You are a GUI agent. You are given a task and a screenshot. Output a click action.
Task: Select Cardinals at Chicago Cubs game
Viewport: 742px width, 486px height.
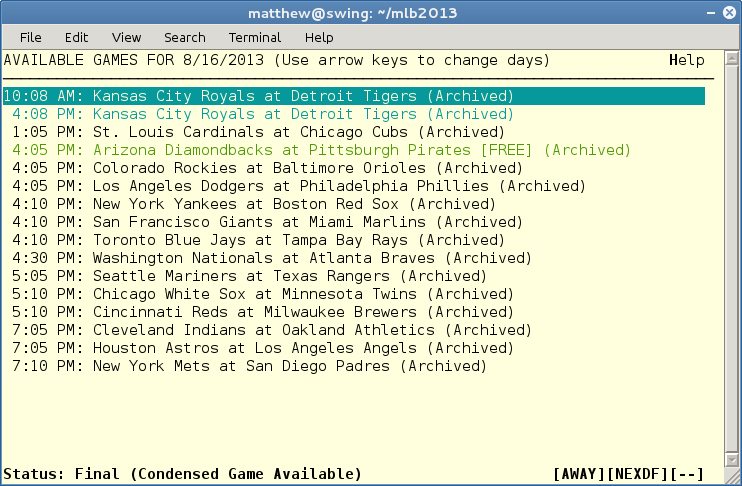click(258, 132)
